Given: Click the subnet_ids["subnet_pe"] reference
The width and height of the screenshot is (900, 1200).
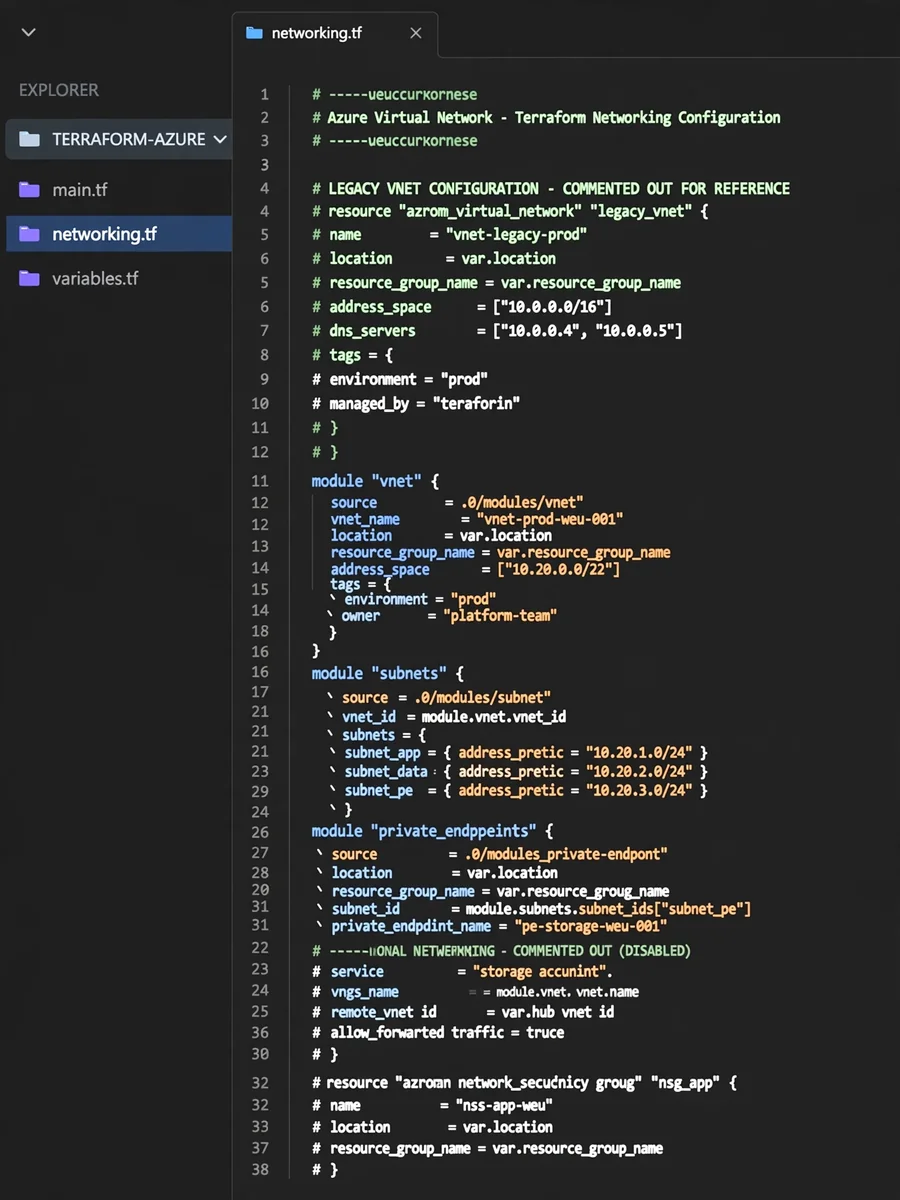Looking at the screenshot, I should [x=665, y=908].
